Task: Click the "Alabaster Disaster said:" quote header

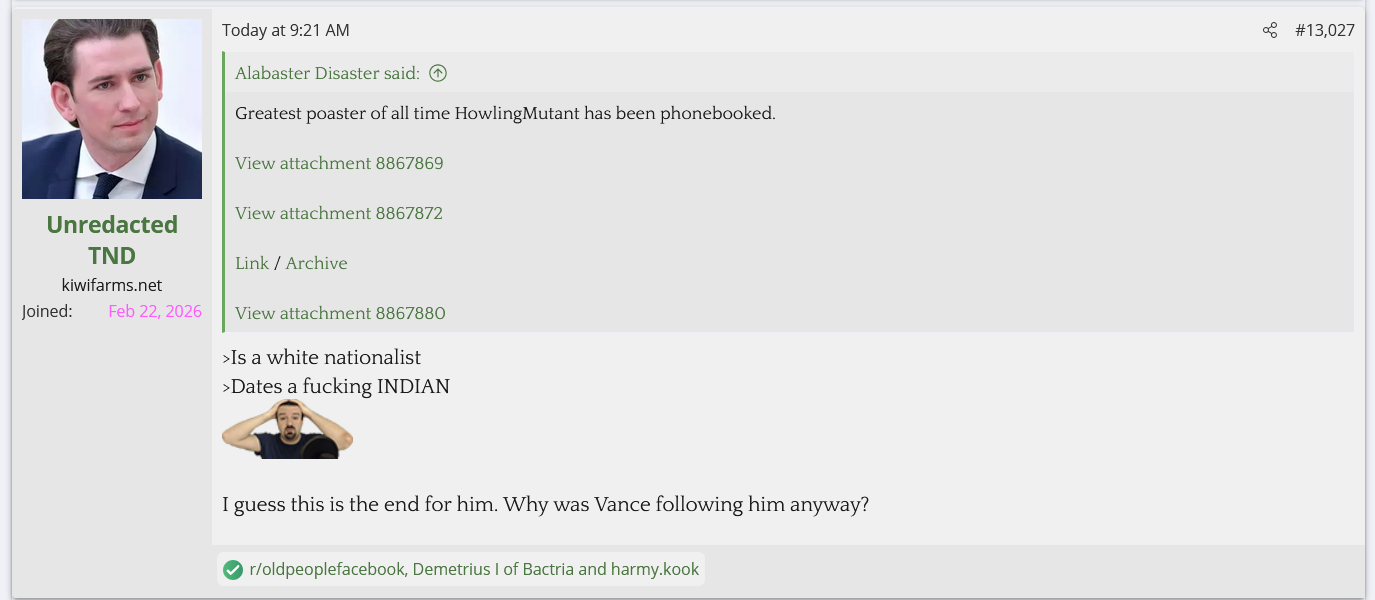Action: point(327,73)
